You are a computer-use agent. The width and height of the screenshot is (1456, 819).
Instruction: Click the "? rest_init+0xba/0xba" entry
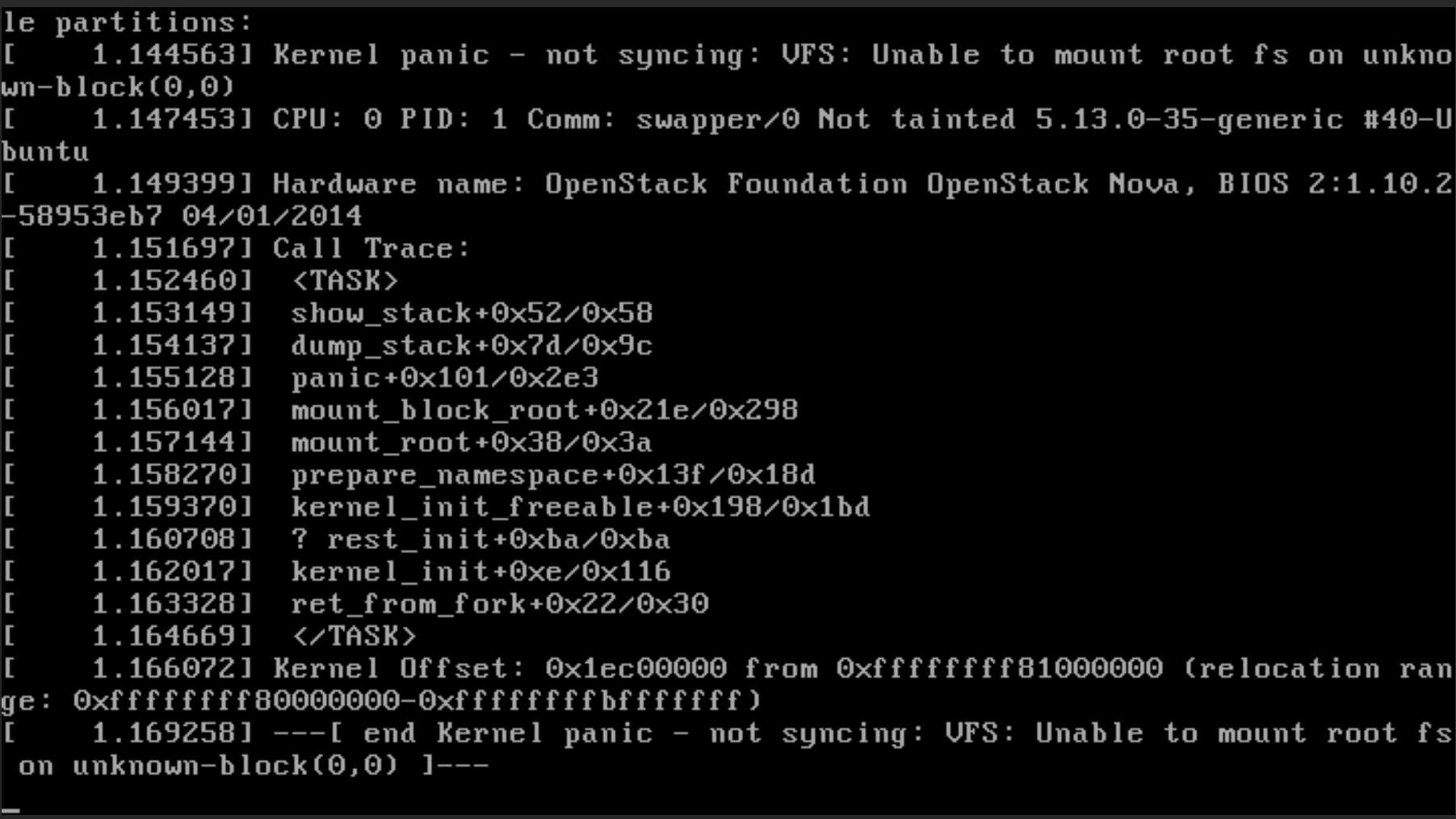coord(480,540)
